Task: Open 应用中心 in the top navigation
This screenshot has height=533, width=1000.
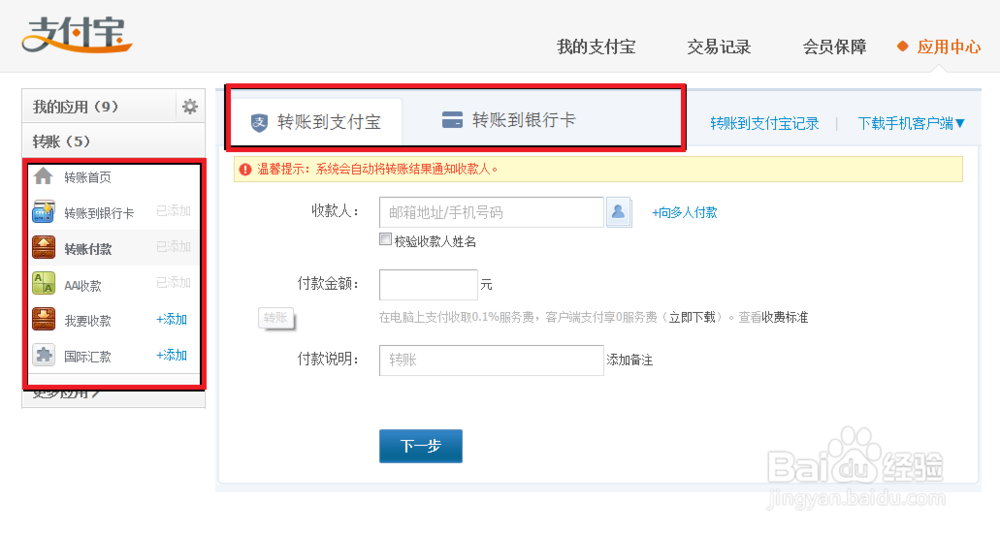Action: (948, 47)
